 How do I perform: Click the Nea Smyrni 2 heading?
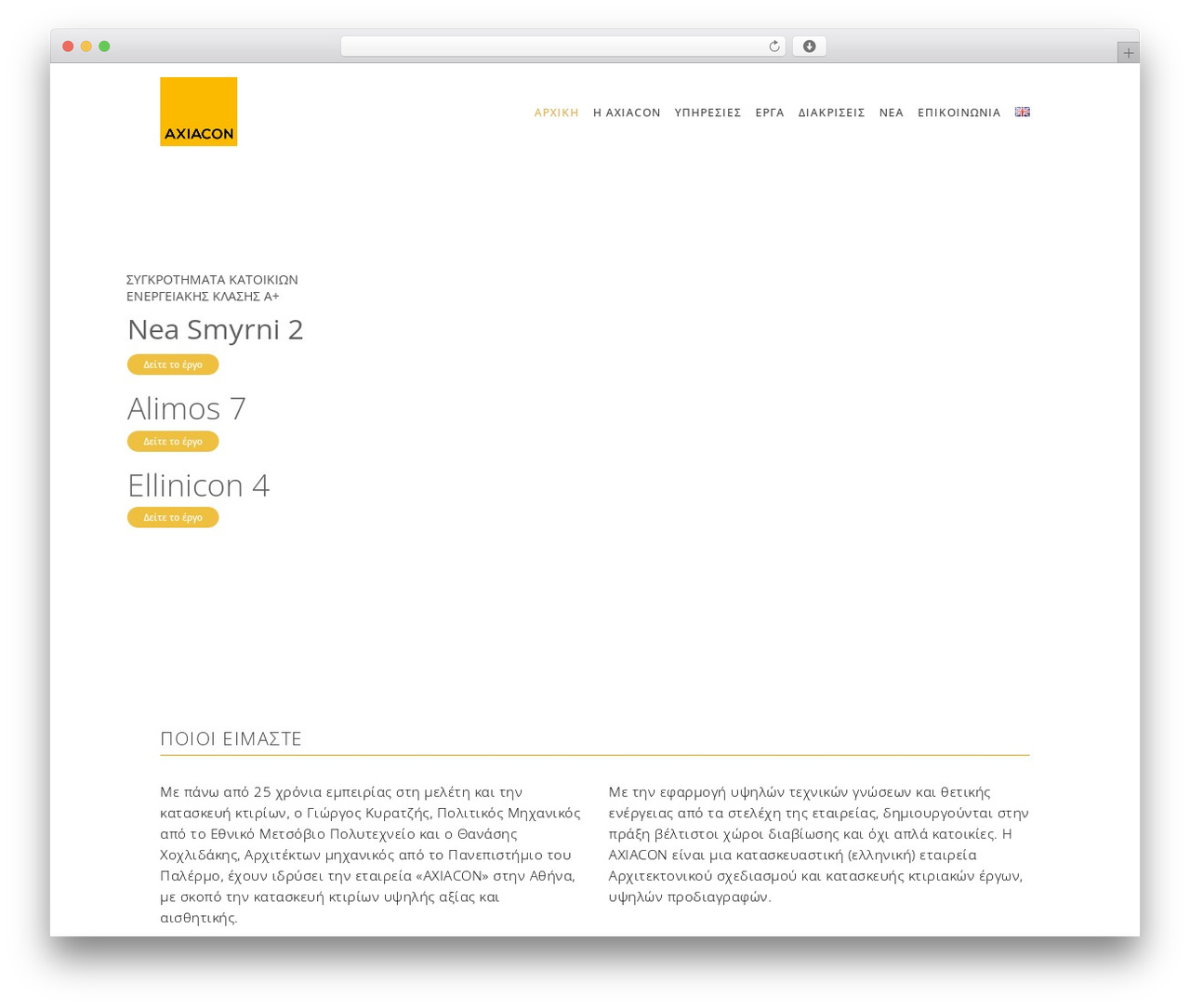tap(215, 329)
